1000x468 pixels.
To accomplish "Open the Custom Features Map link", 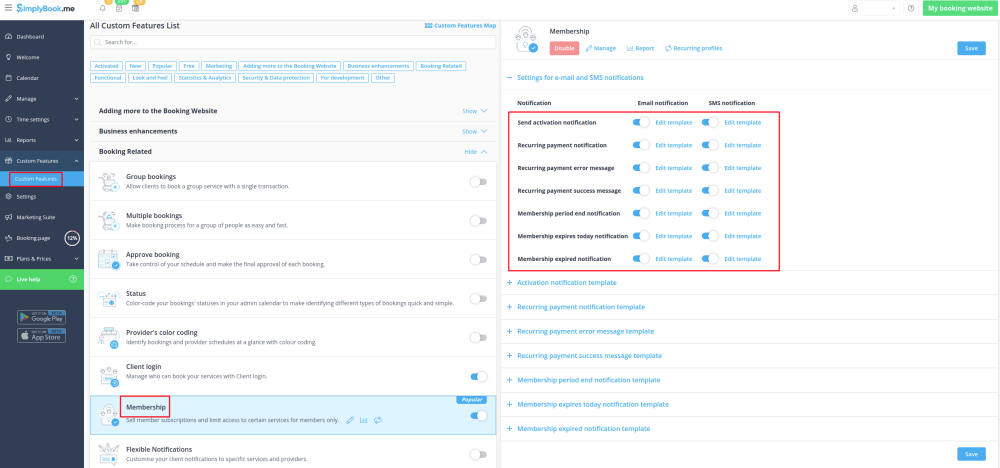I will (x=460, y=25).
